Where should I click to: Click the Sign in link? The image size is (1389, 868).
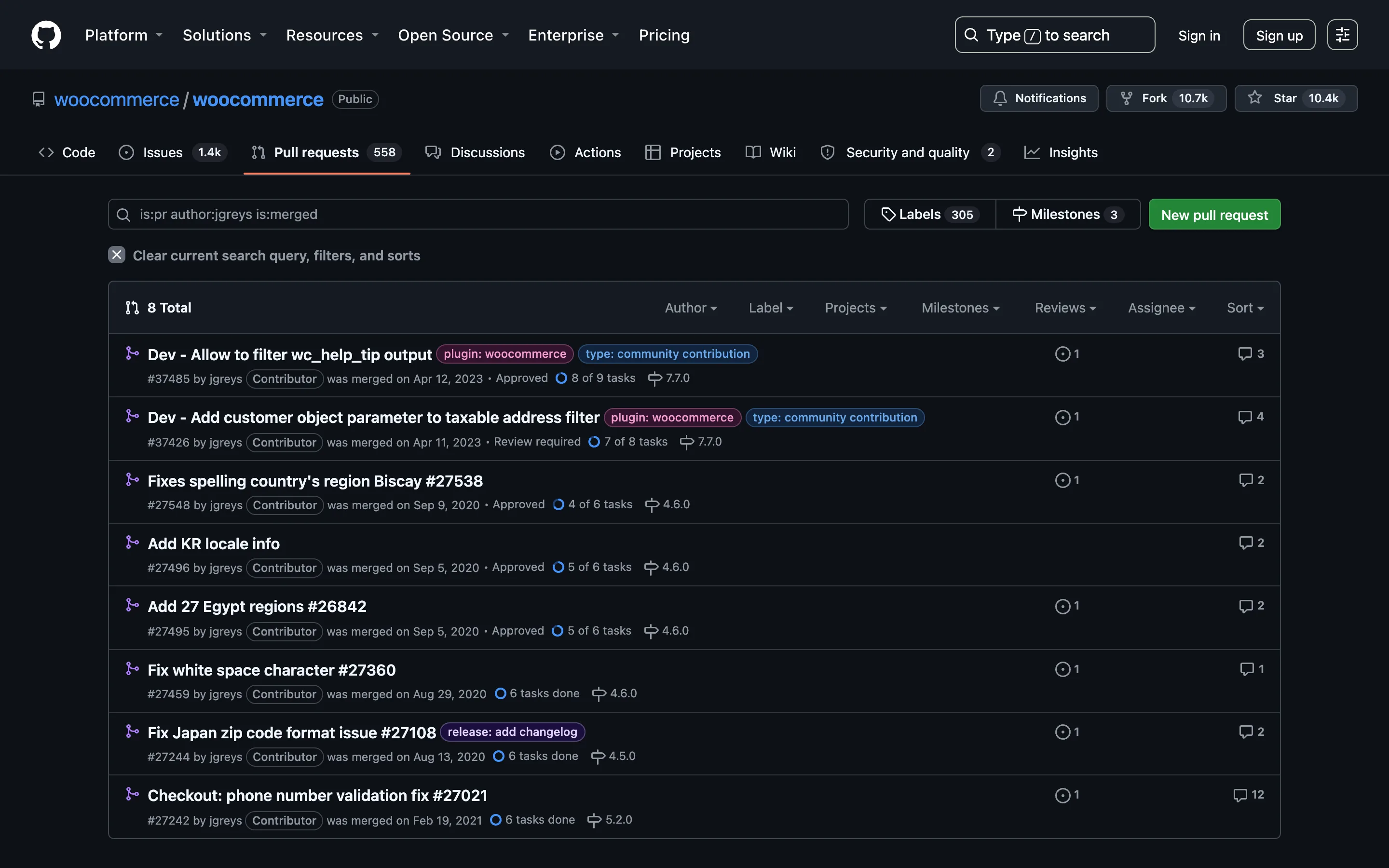[x=1199, y=36]
